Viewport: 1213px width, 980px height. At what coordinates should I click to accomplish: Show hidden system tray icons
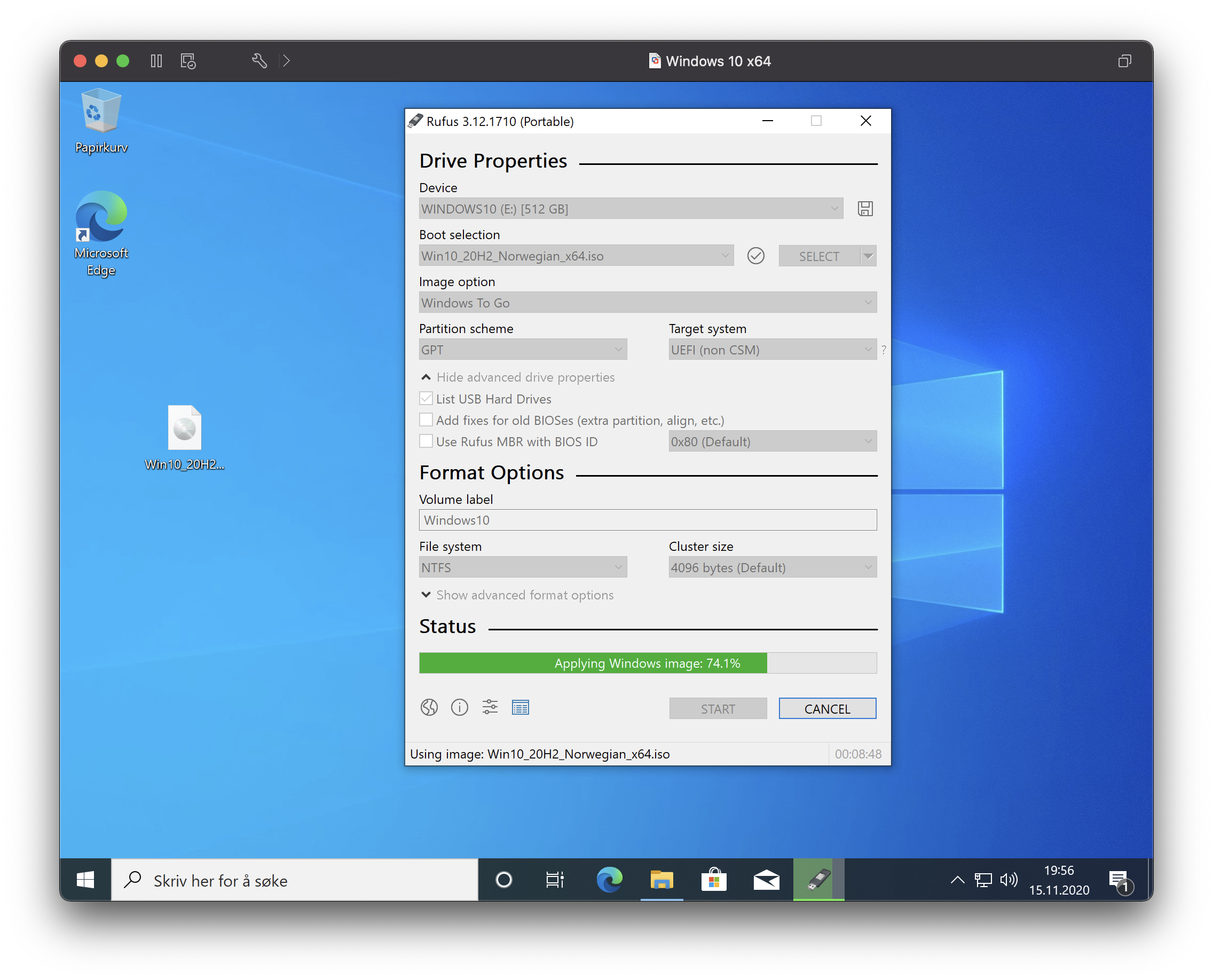(x=957, y=880)
